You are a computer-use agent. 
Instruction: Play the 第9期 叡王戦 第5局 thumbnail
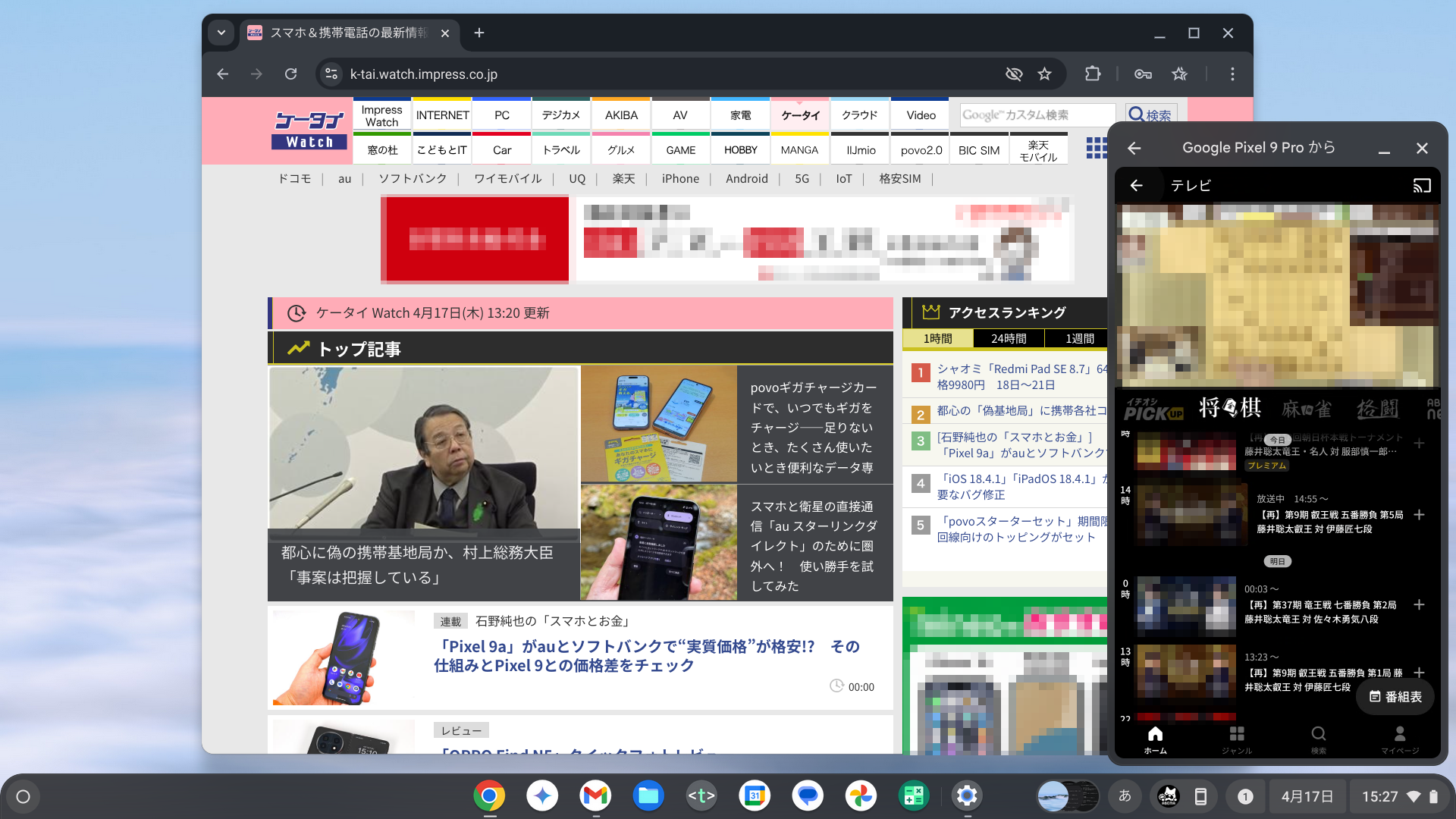[x=1191, y=514]
